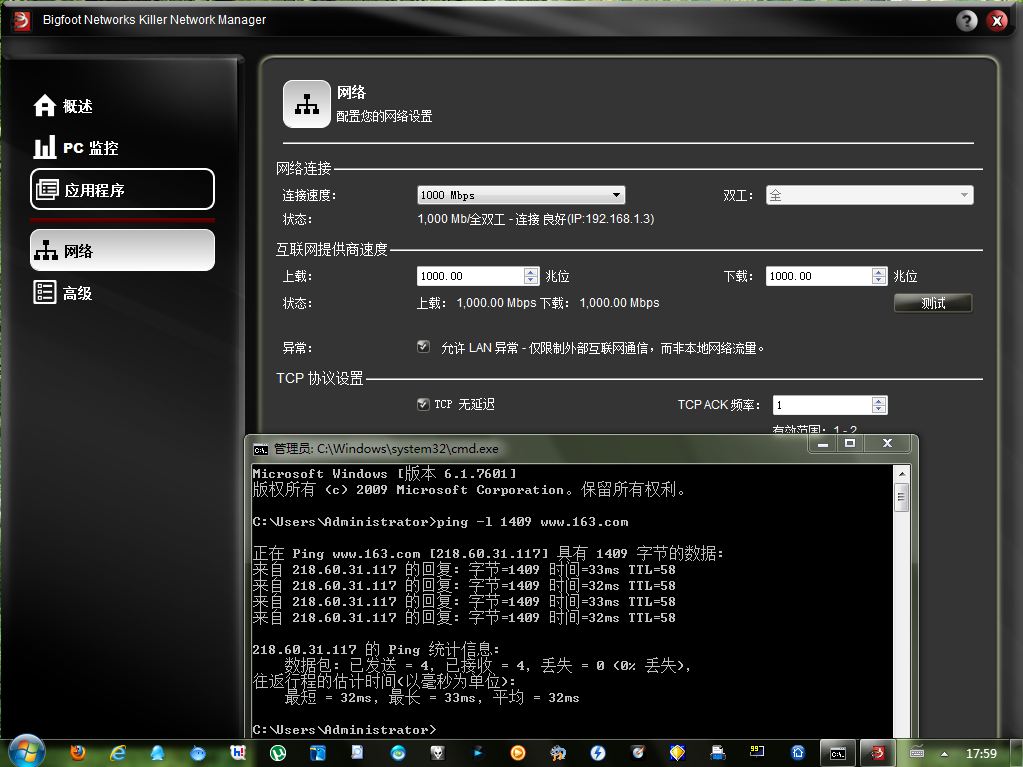Increase 下载 download speed with up arrow
This screenshot has width=1023, height=767.
click(x=879, y=272)
